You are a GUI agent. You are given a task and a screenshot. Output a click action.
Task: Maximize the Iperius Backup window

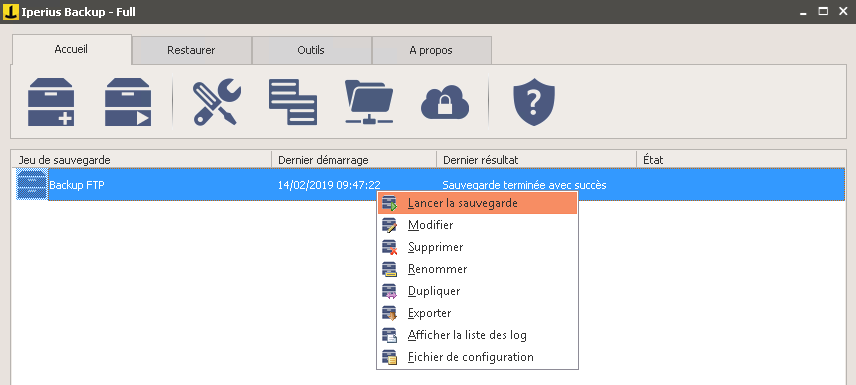(823, 11)
